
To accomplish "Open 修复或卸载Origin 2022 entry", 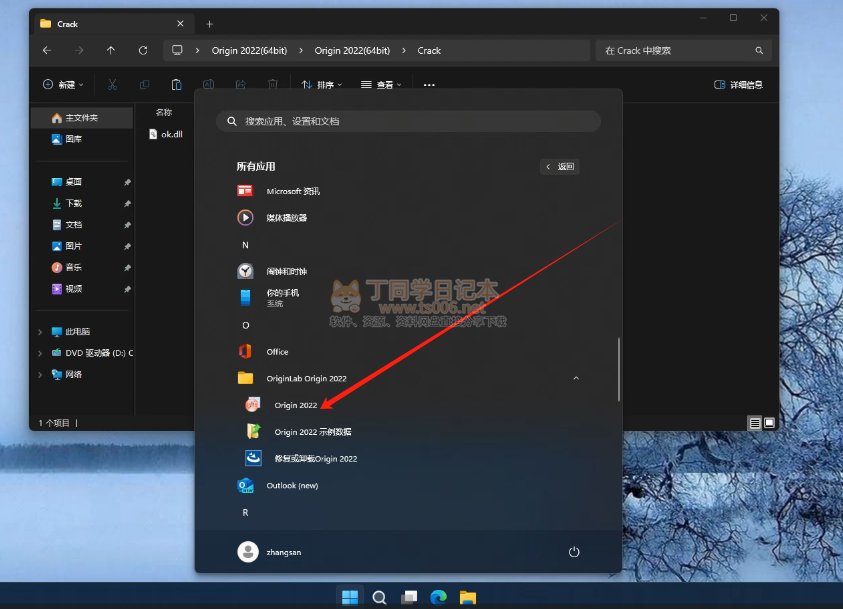I will click(315, 459).
